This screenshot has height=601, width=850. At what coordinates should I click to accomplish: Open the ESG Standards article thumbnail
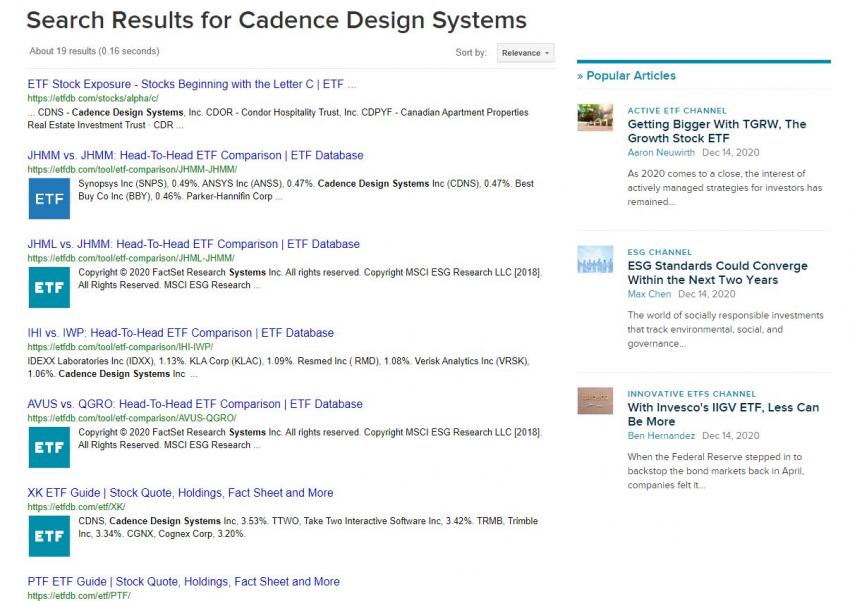595,259
